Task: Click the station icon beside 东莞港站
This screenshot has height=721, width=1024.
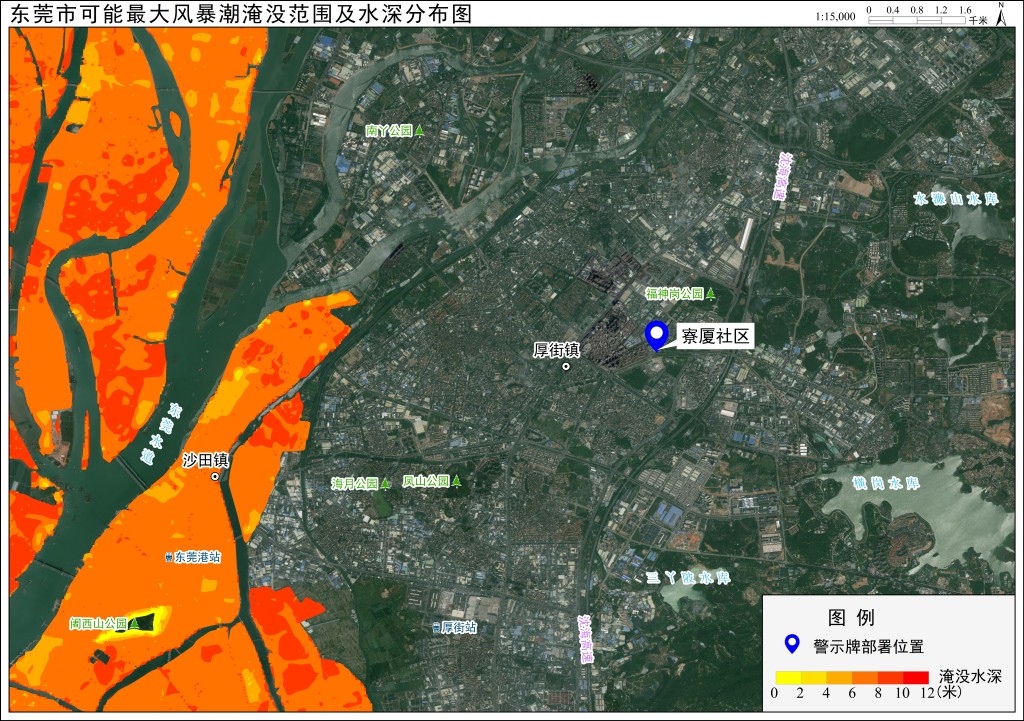Action: click(169, 557)
